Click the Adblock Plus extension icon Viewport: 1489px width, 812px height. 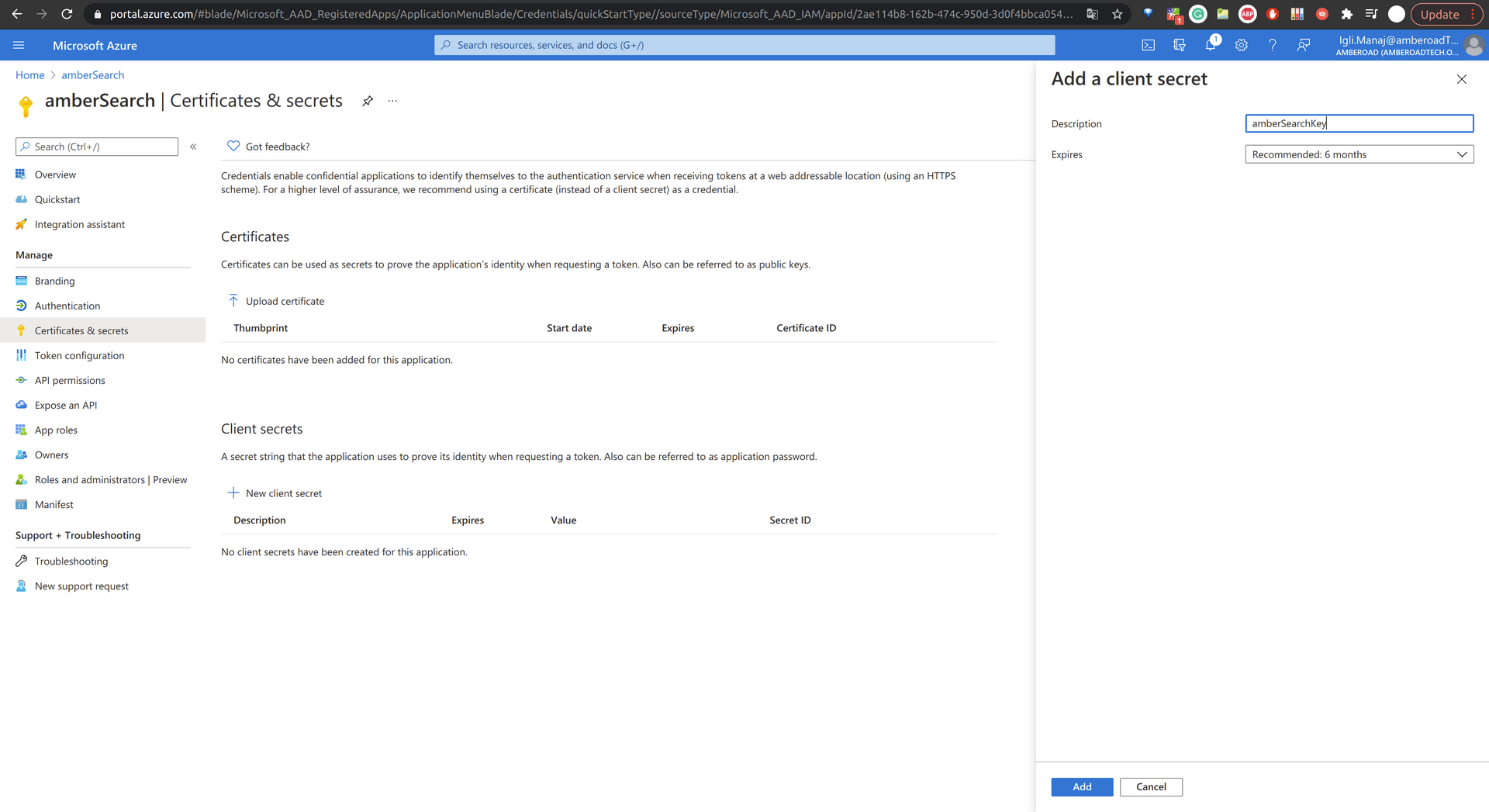coord(1247,14)
